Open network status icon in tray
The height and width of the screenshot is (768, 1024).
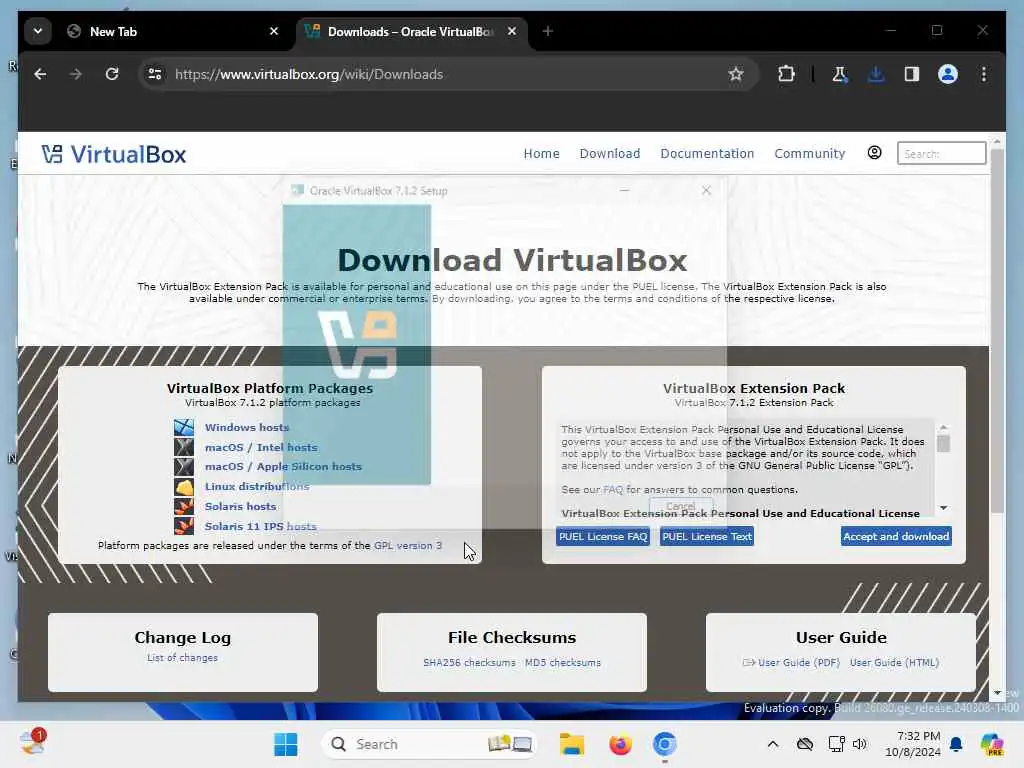836,744
